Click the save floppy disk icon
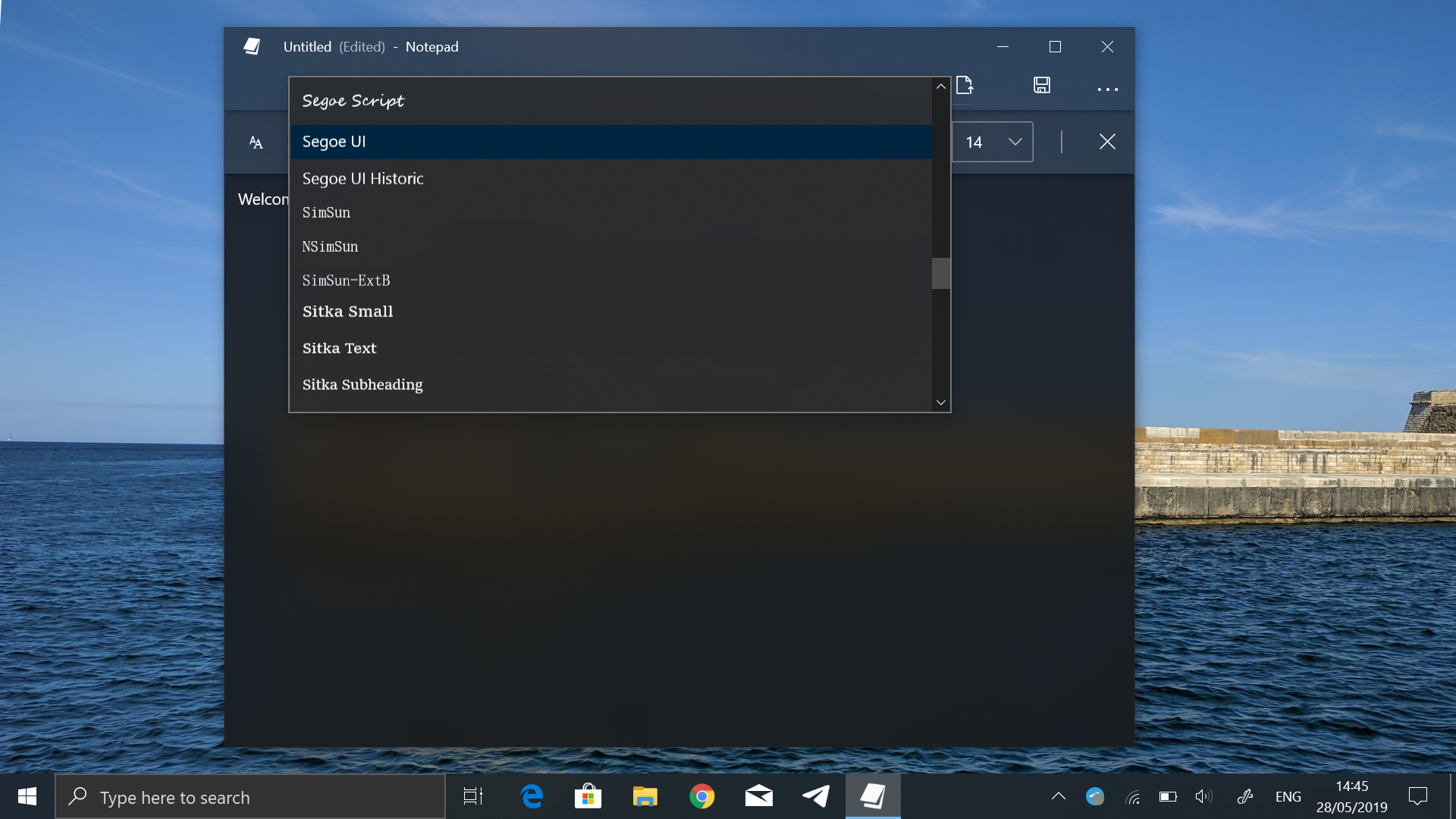Viewport: 1456px width, 819px height. pos(1042,86)
